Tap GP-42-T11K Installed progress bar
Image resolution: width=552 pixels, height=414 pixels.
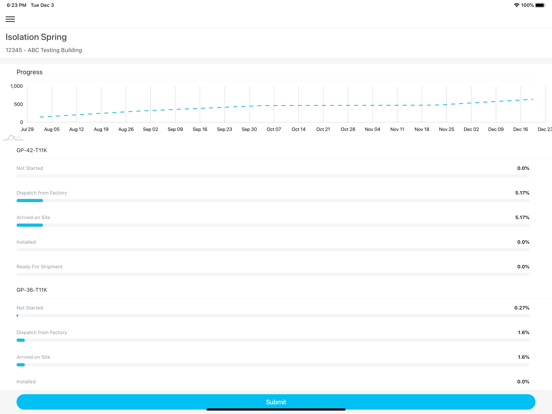click(x=273, y=250)
